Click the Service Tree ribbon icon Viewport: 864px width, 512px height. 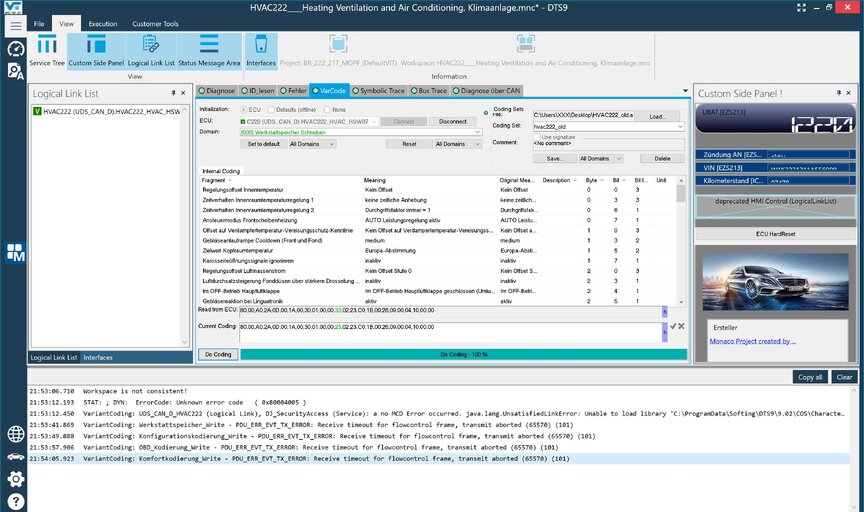tap(47, 51)
